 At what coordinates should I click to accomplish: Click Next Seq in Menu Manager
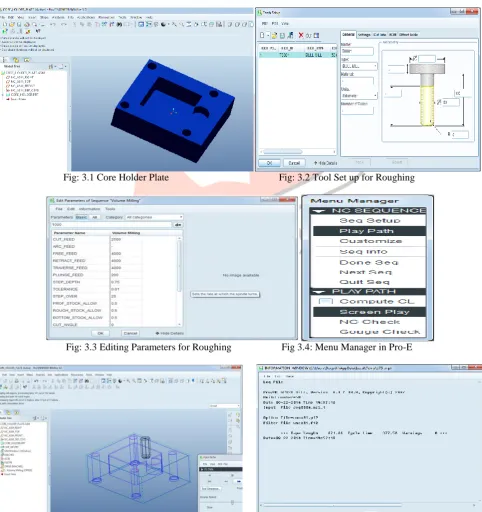365,272
